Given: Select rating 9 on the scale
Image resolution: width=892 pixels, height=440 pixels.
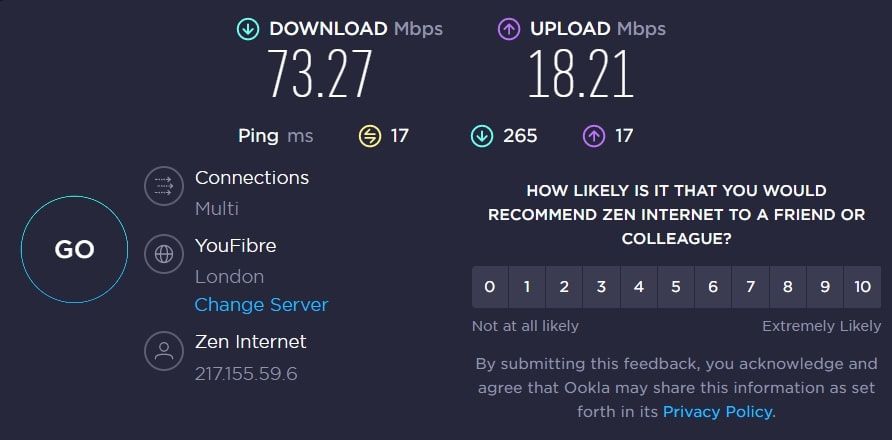Looking at the screenshot, I should (x=825, y=287).
